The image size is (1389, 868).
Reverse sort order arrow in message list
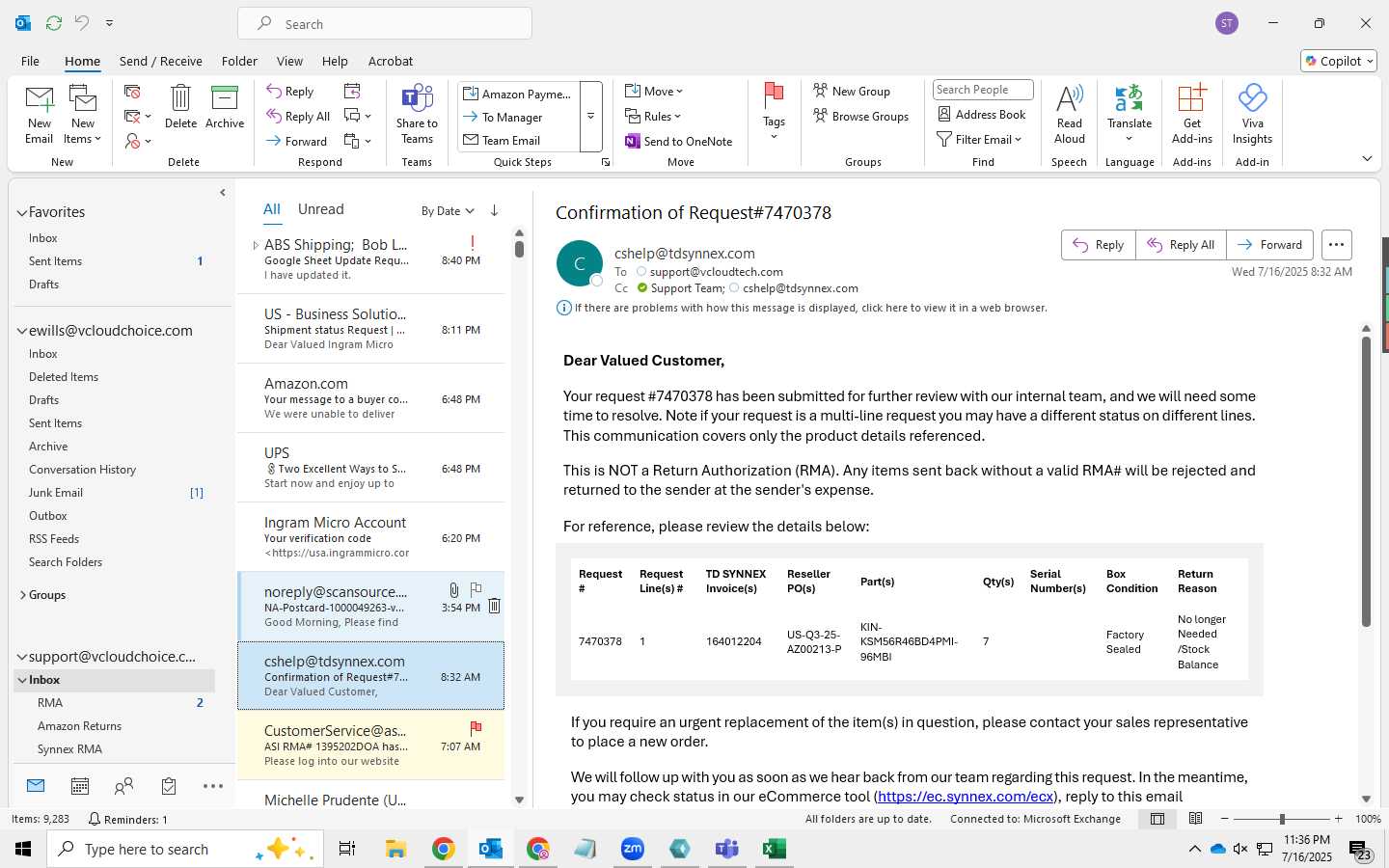[495, 210]
